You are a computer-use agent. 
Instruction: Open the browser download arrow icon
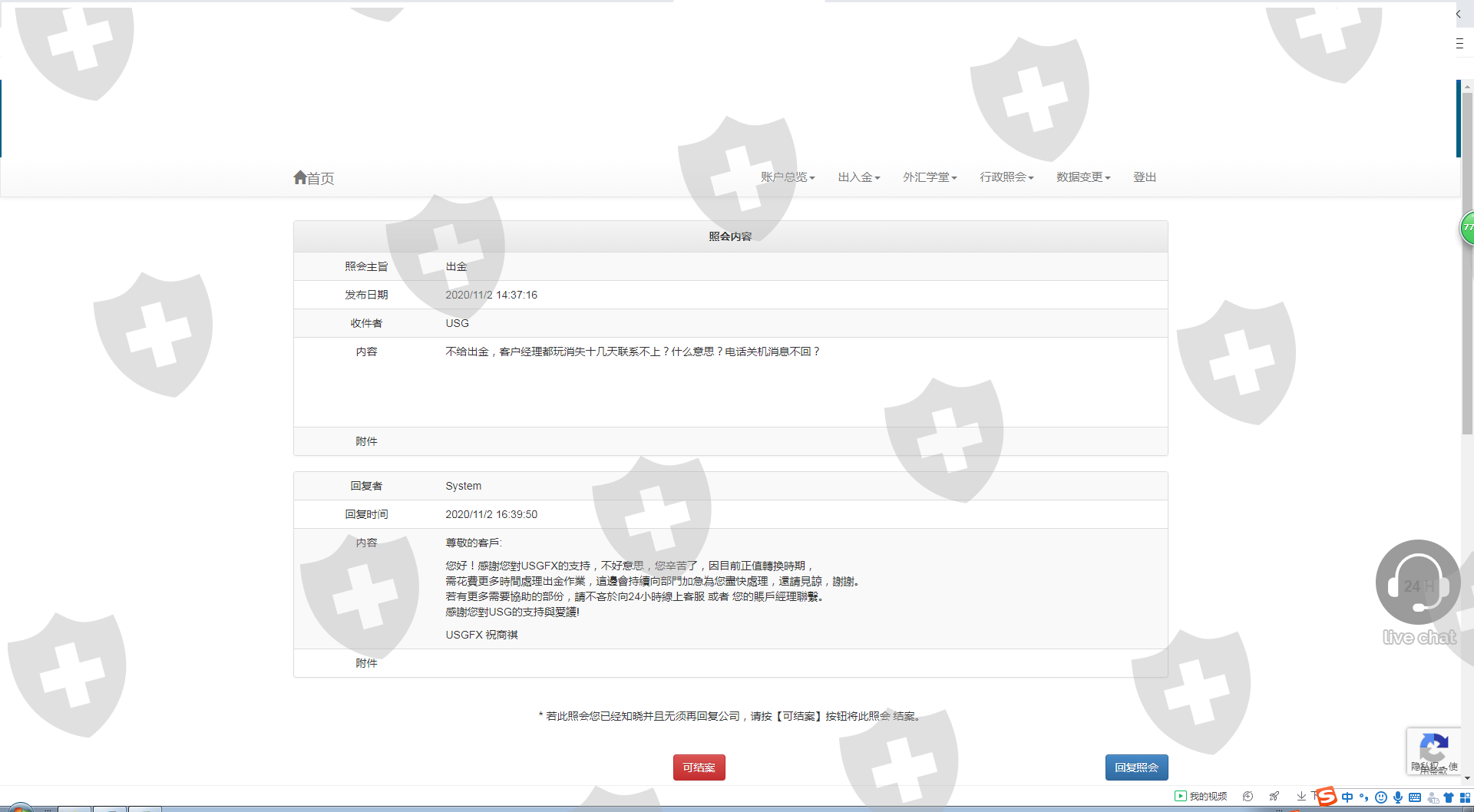tap(1301, 797)
